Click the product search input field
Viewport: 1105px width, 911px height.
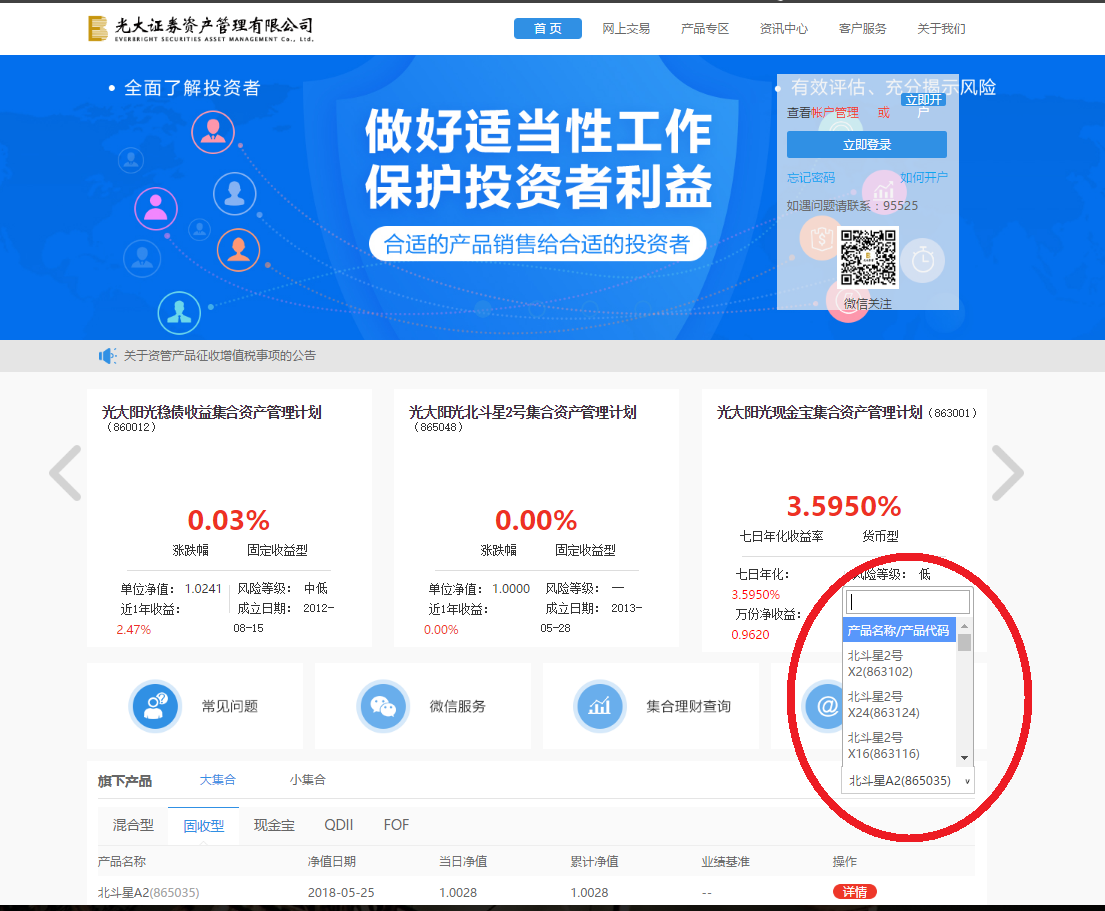coord(908,602)
